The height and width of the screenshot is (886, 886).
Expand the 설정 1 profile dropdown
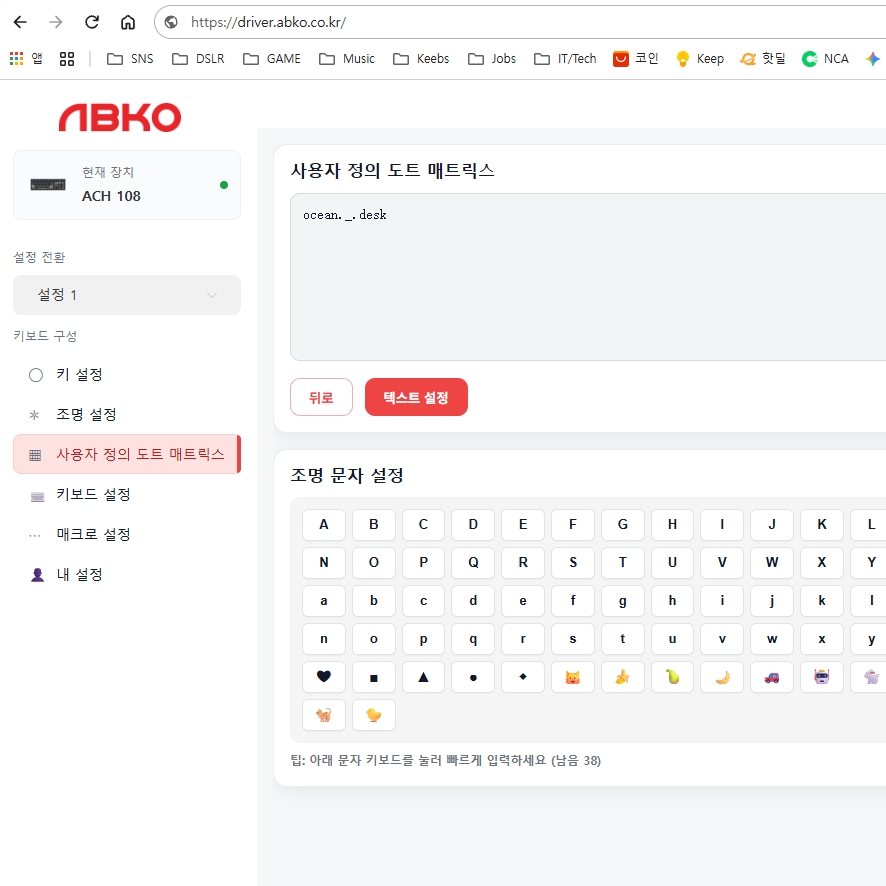click(x=127, y=295)
